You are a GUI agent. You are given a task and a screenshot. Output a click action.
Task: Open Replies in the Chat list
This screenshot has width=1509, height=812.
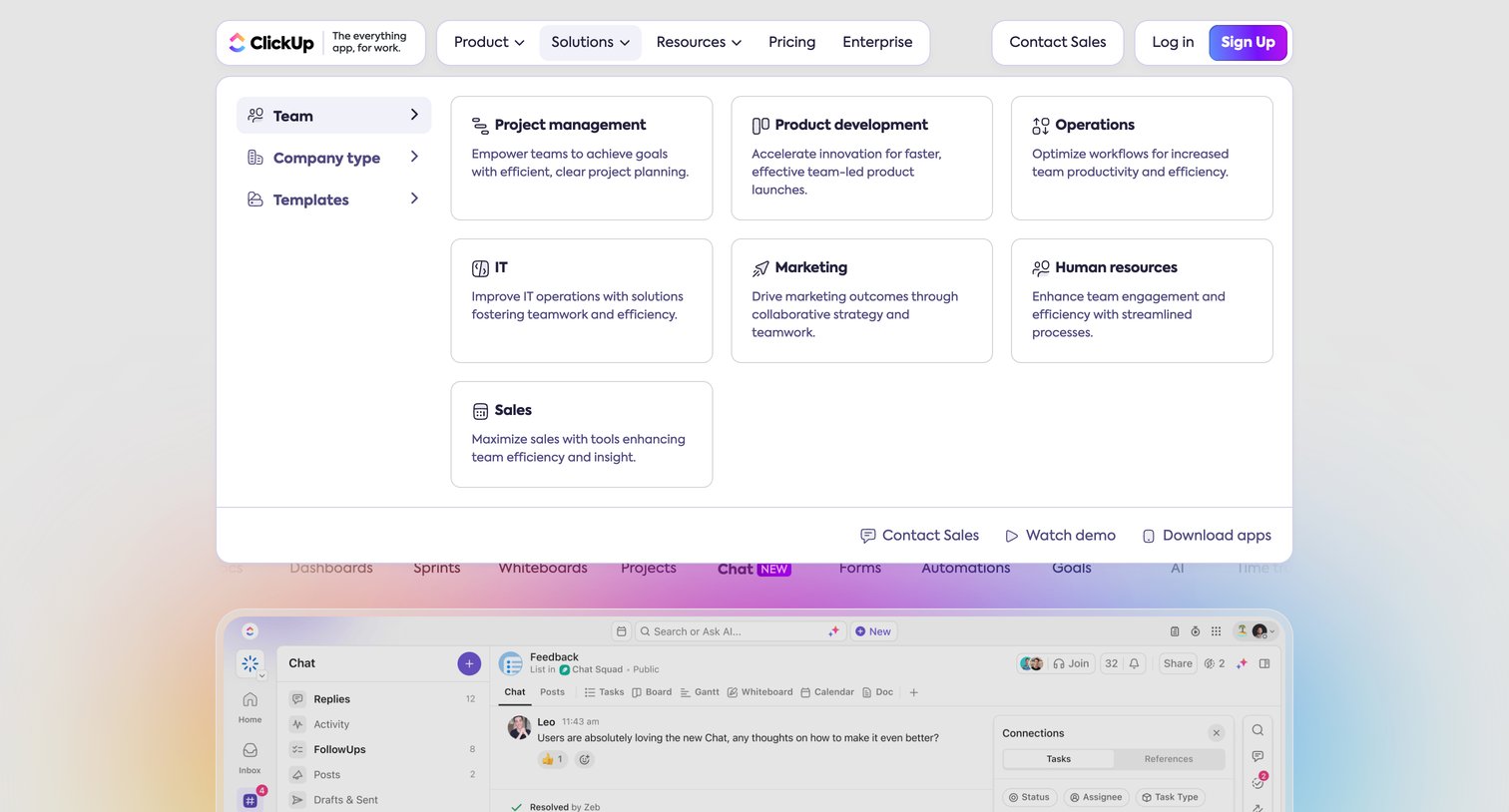tap(383, 699)
